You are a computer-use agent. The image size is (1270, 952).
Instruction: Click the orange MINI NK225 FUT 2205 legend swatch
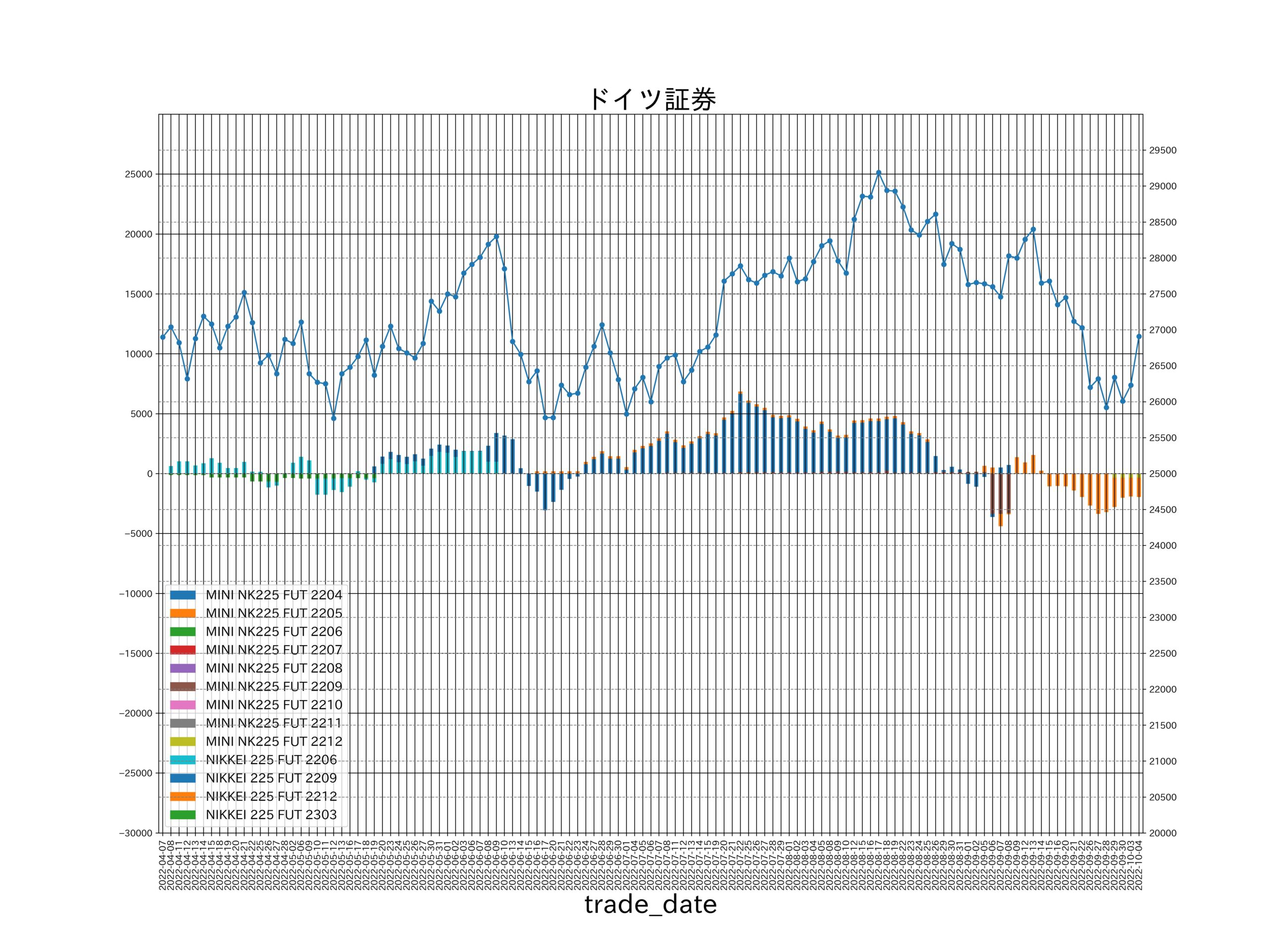183,613
